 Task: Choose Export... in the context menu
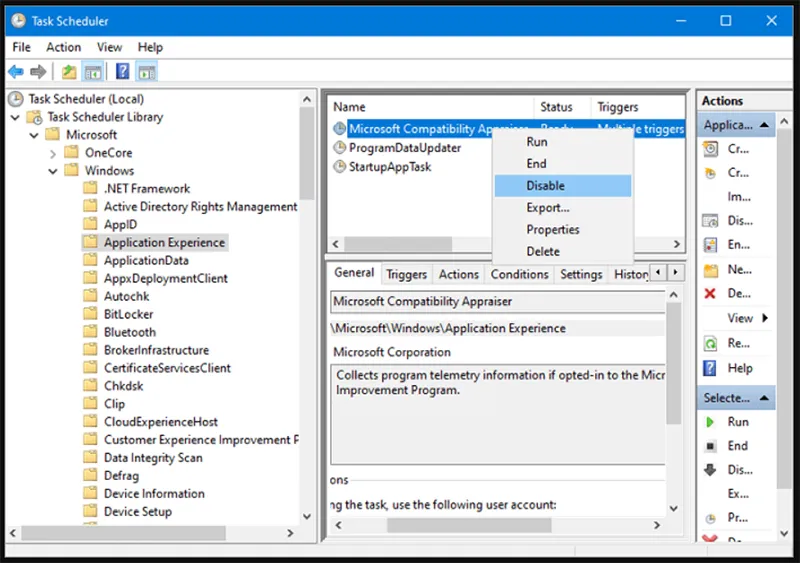563,208
